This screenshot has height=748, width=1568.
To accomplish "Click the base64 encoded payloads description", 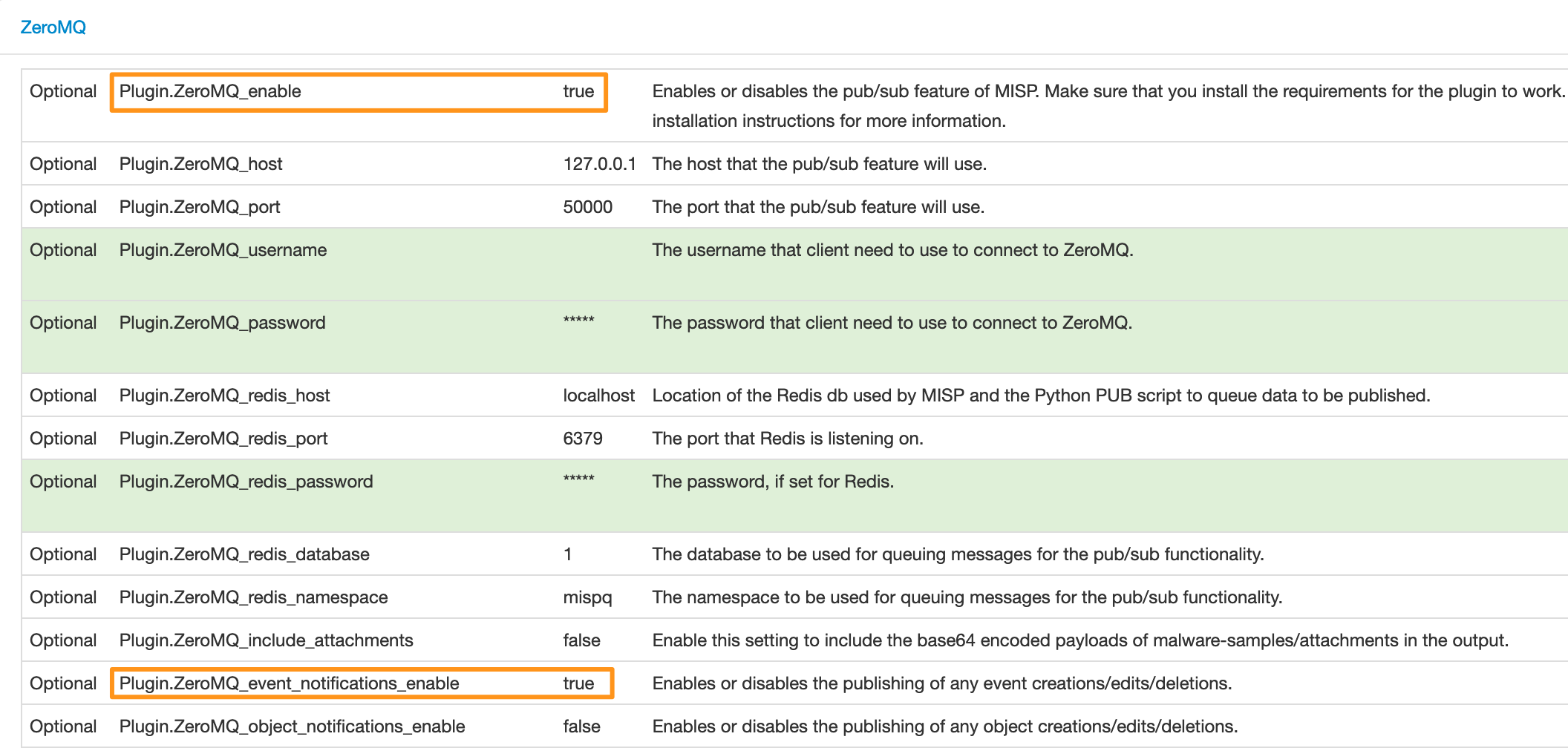I will (1080, 640).
